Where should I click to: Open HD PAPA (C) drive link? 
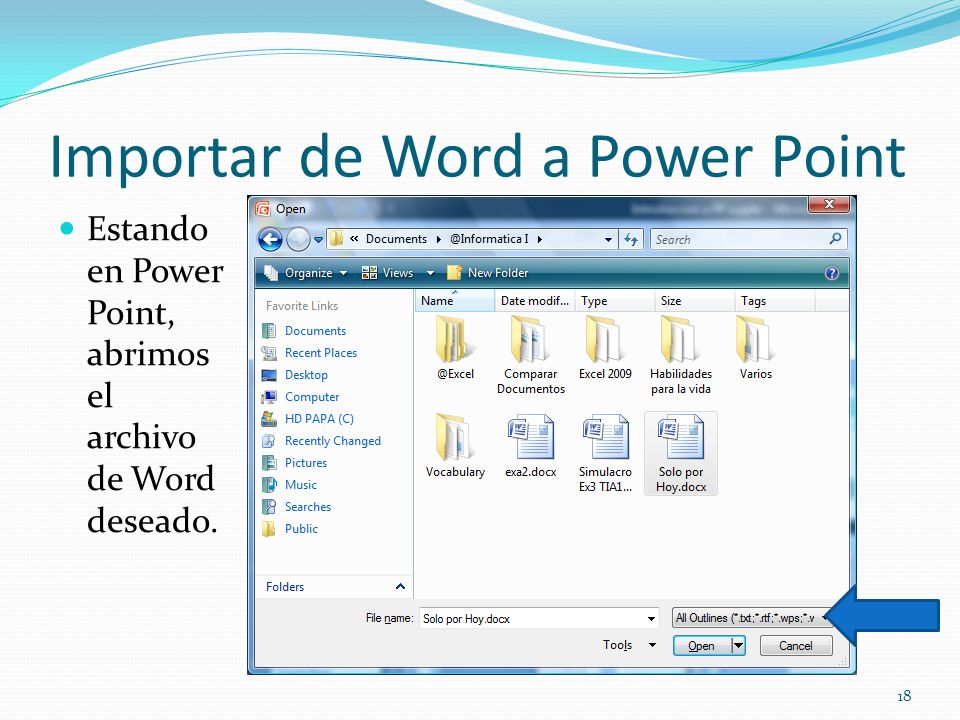(x=319, y=419)
